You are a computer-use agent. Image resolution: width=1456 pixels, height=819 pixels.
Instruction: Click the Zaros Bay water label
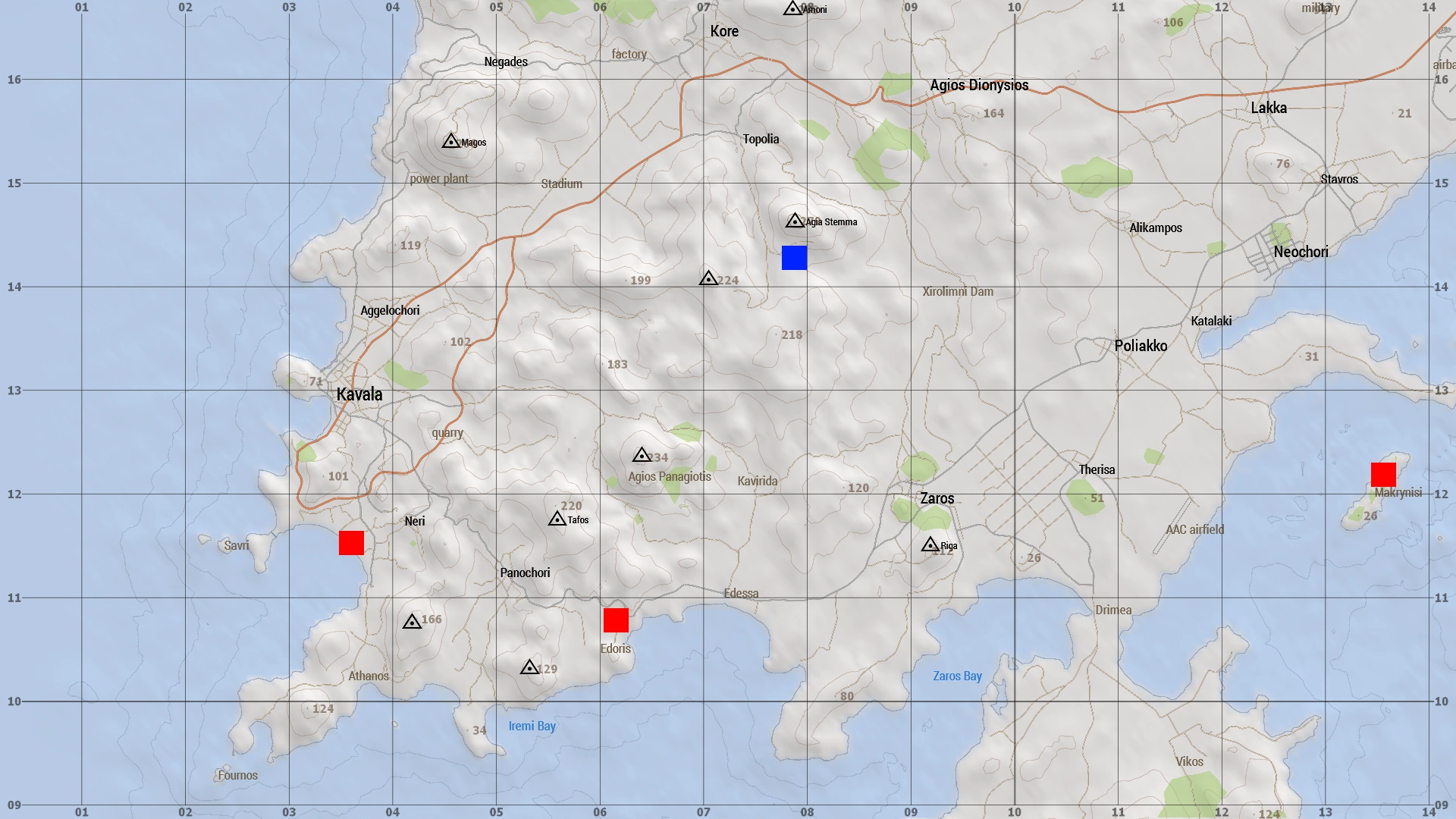click(x=957, y=676)
